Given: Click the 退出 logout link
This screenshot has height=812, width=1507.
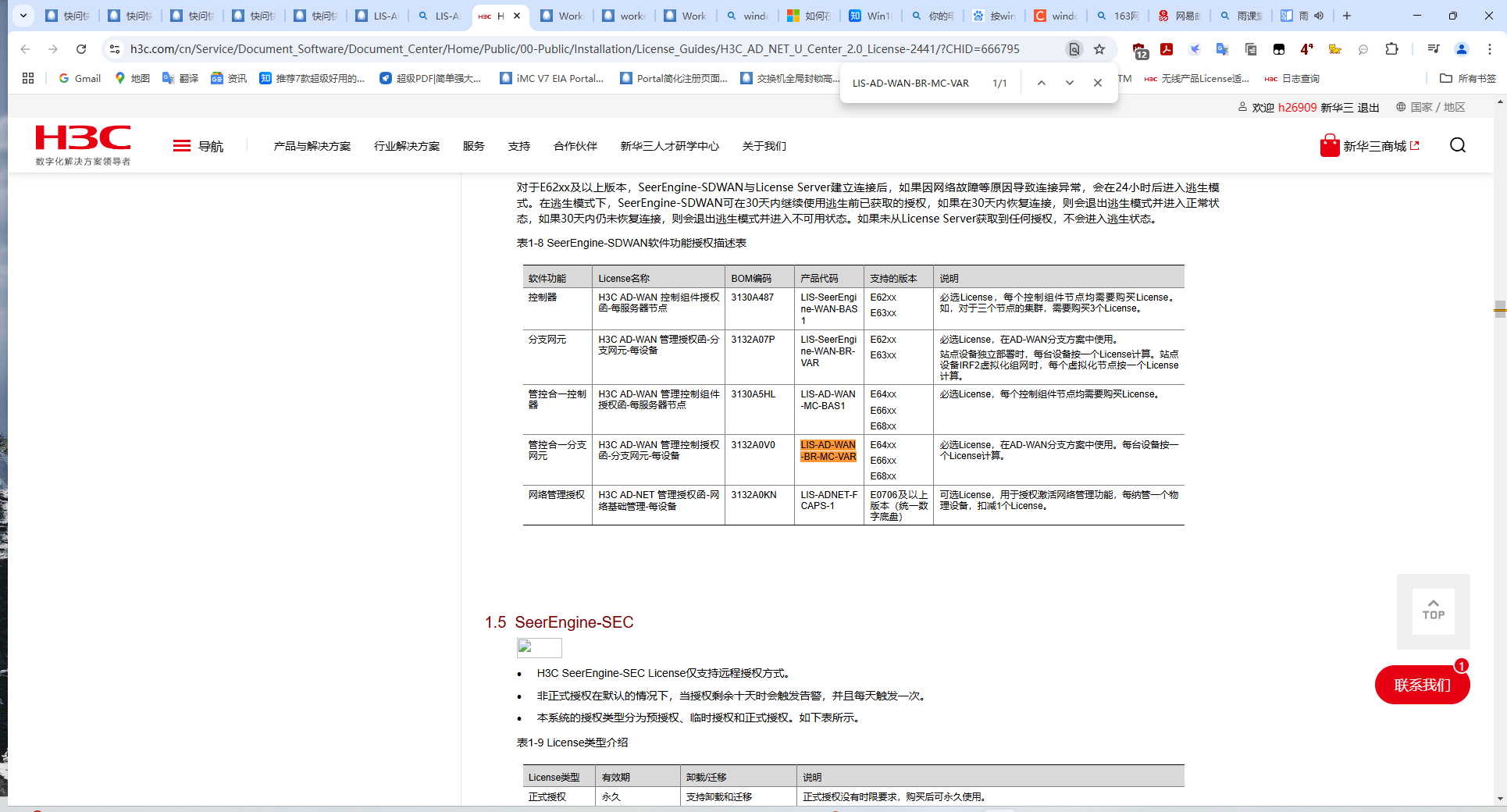Looking at the screenshot, I should pyautogui.click(x=1368, y=108).
